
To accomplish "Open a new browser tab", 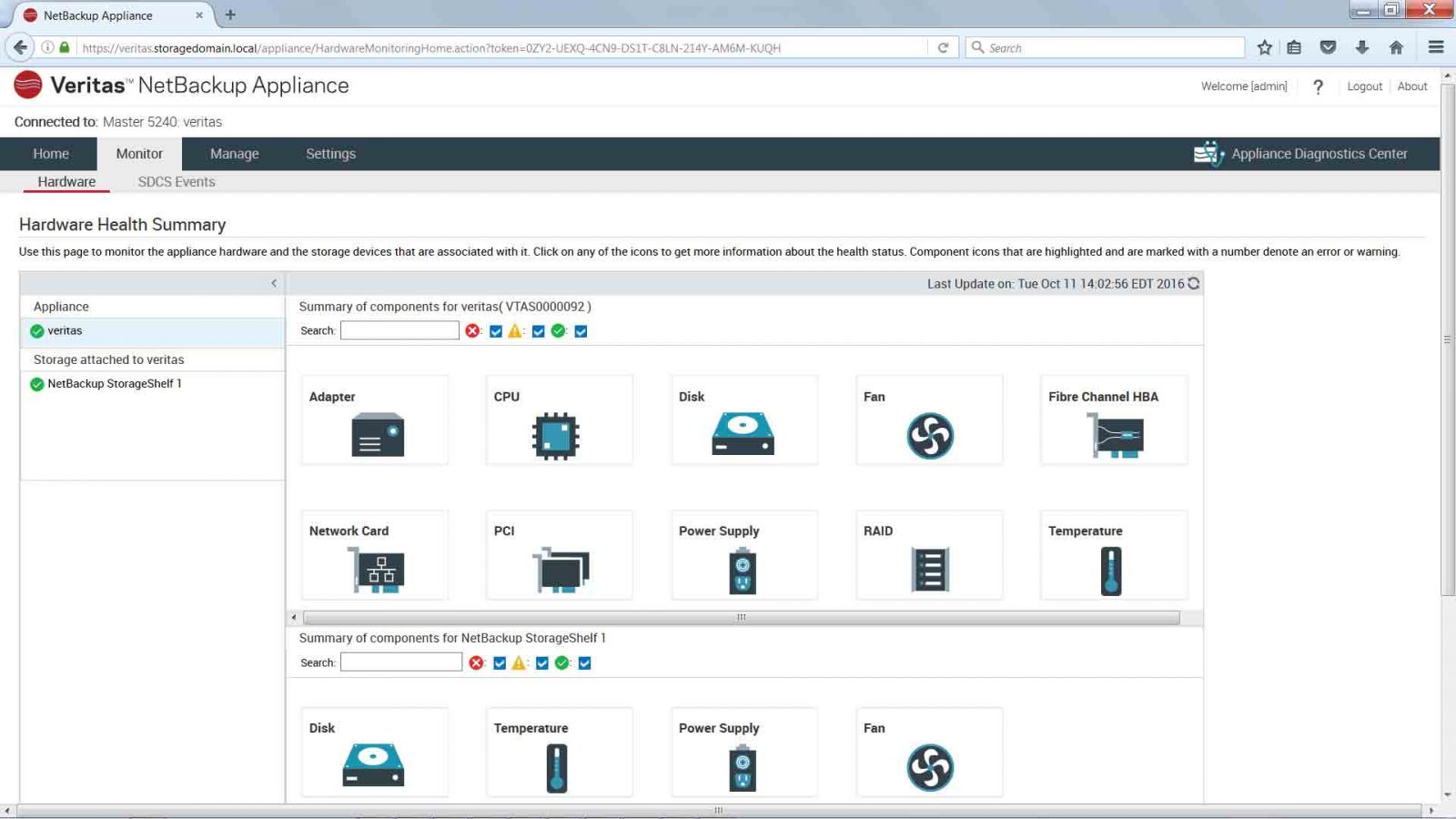I will [230, 15].
